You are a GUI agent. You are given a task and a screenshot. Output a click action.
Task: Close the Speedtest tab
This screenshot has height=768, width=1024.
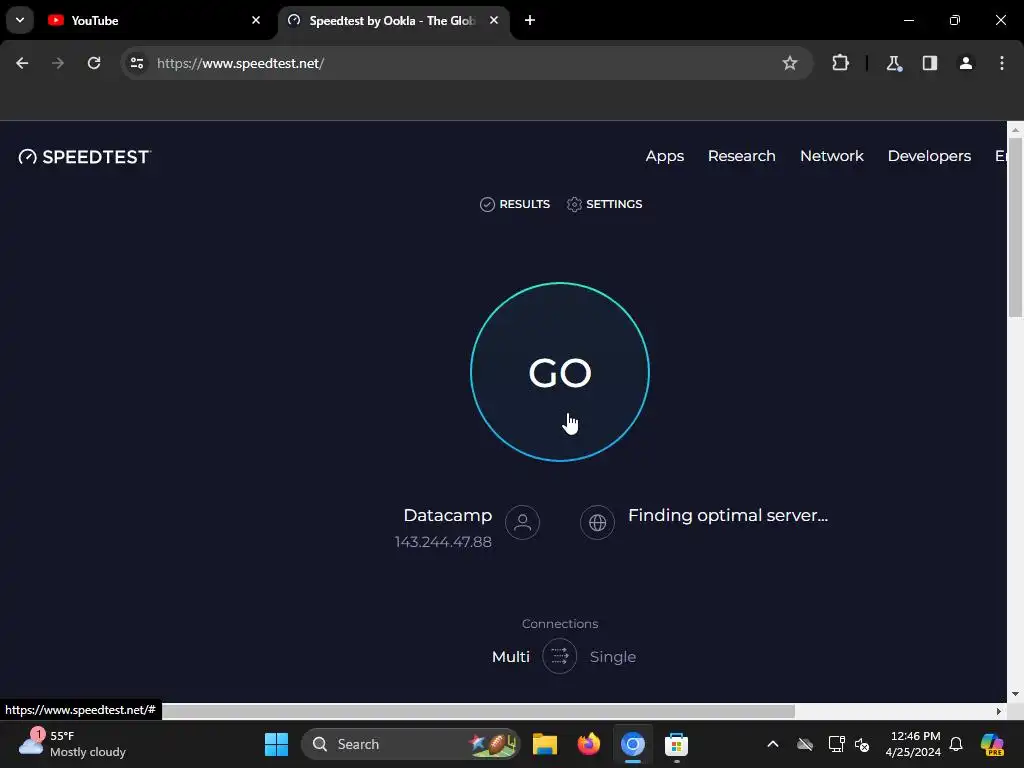point(494,20)
